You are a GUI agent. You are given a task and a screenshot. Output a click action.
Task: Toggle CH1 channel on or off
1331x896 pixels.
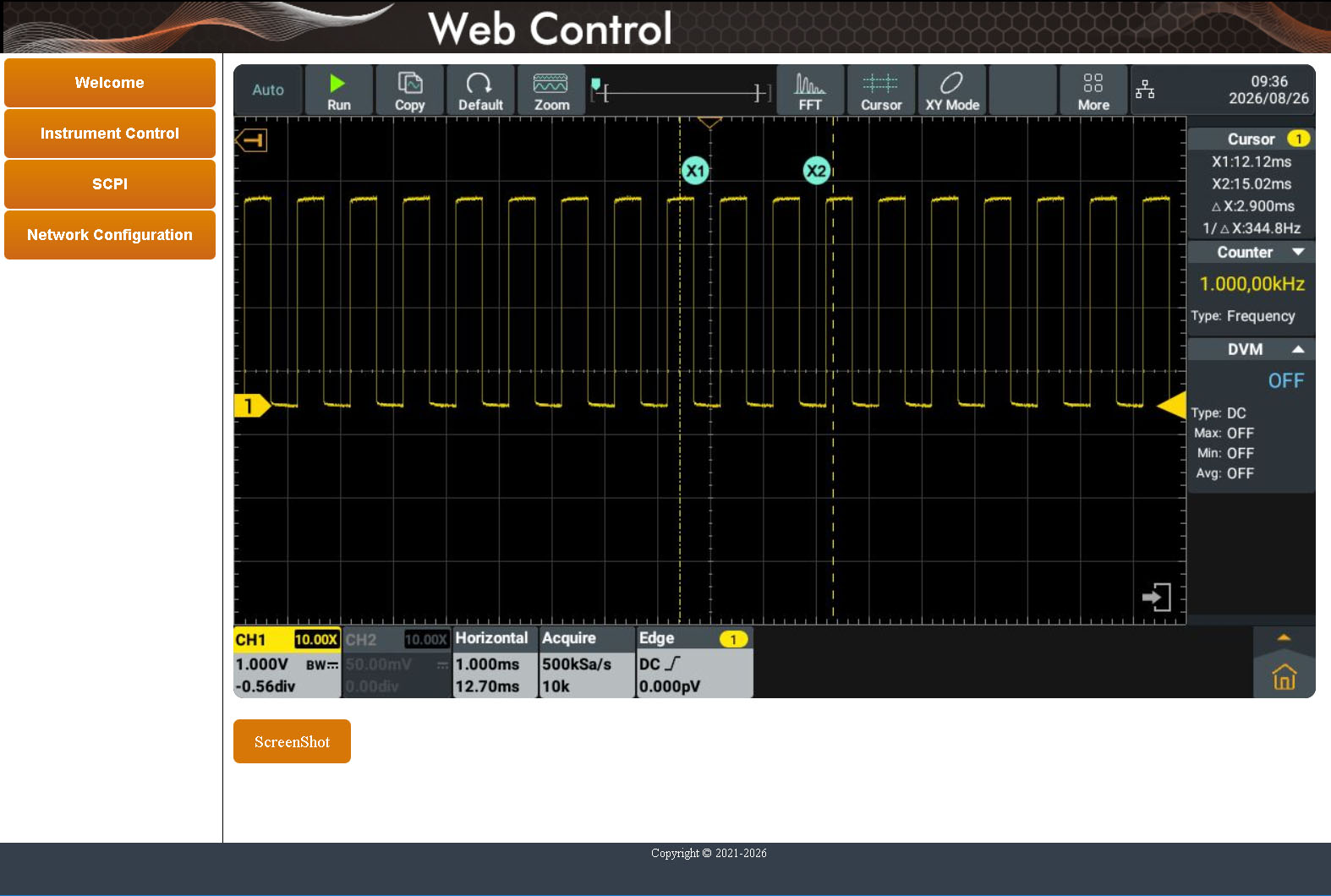(288, 663)
